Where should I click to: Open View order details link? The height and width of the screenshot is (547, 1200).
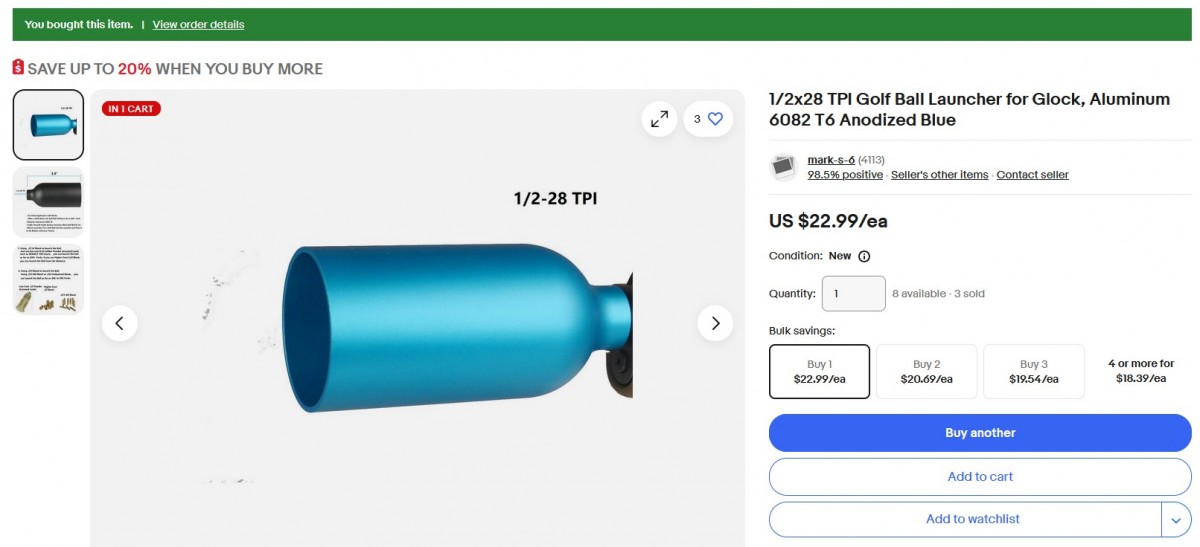point(198,24)
